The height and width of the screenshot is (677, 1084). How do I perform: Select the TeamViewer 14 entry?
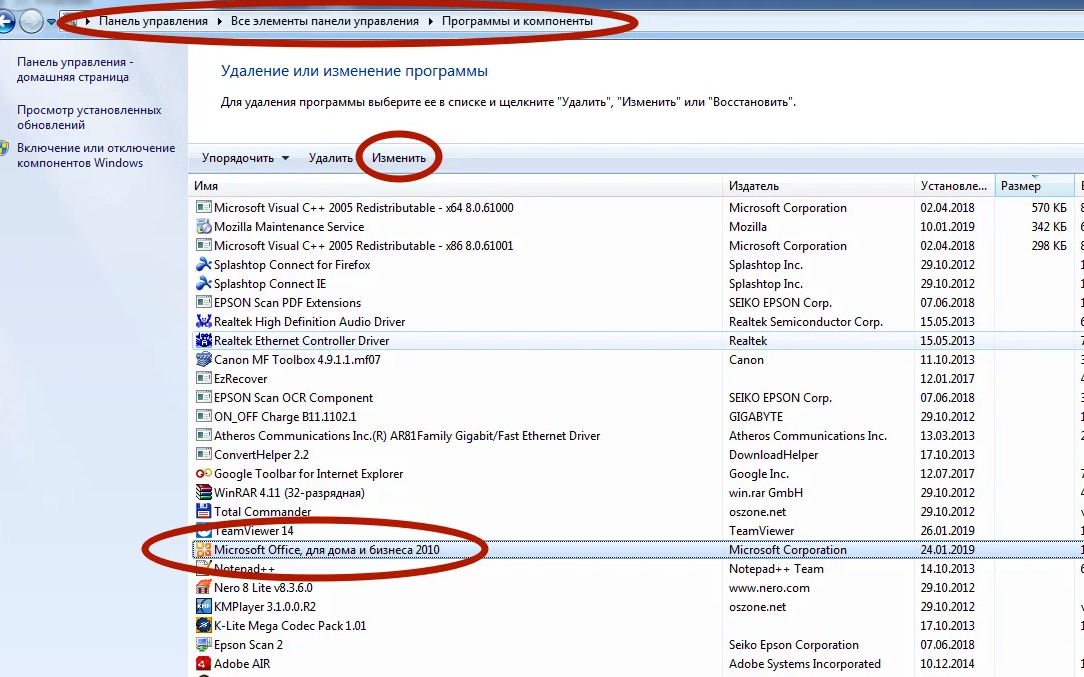[x=254, y=530]
